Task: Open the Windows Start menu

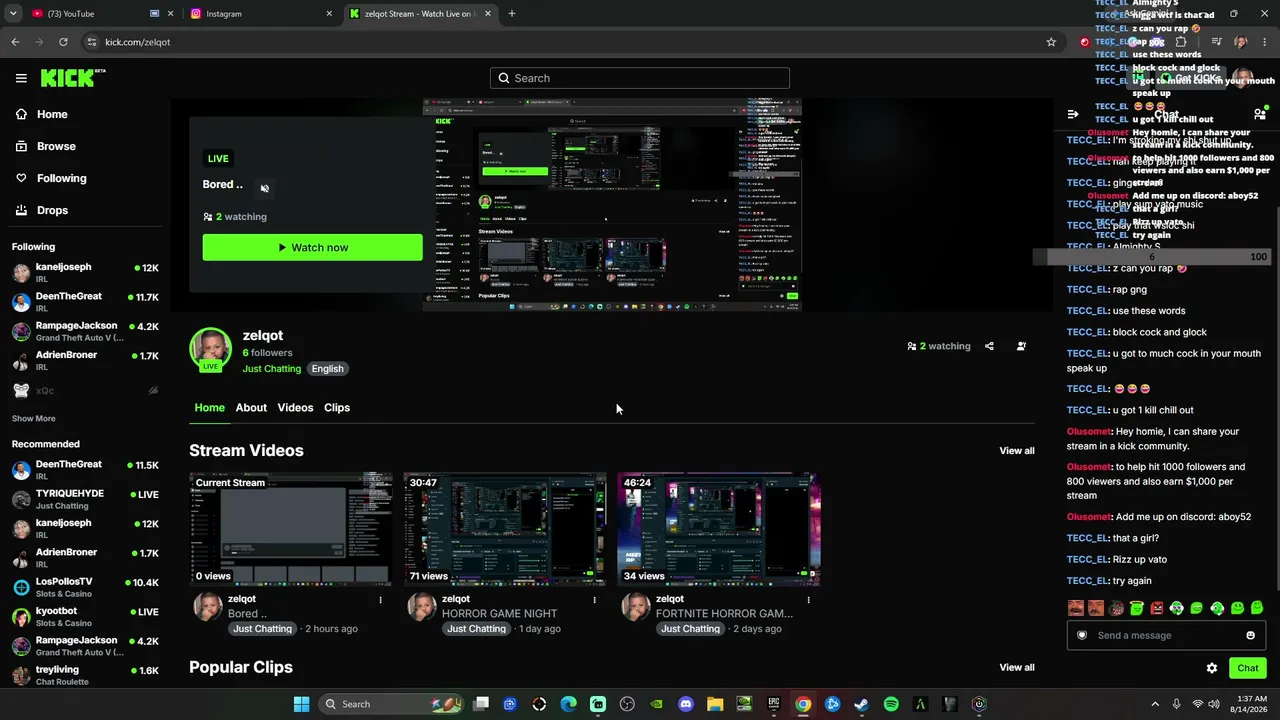Action: coord(301,704)
